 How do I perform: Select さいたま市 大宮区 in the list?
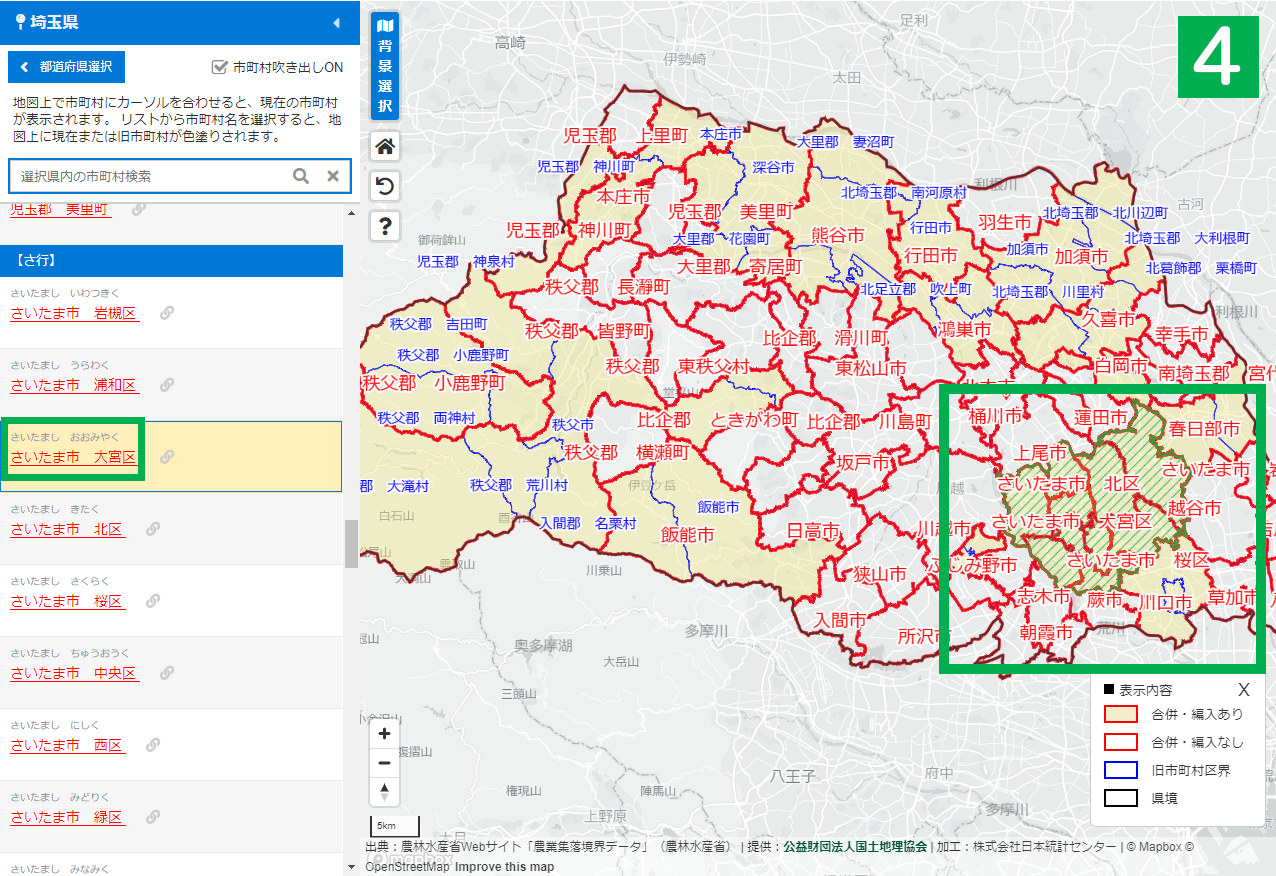tap(74, 457)
